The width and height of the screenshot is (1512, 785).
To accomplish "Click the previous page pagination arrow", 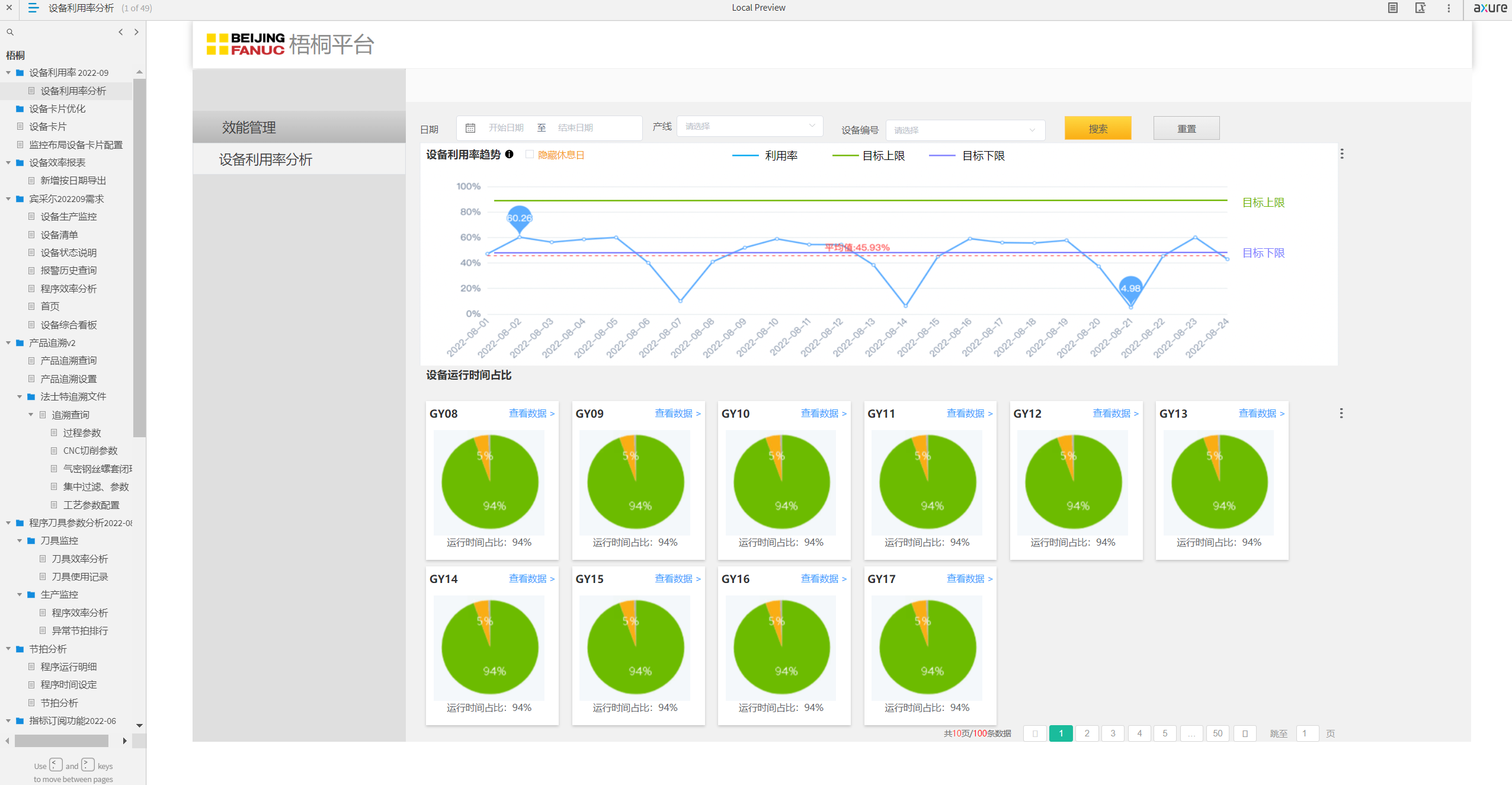I will coord(1034,733).
